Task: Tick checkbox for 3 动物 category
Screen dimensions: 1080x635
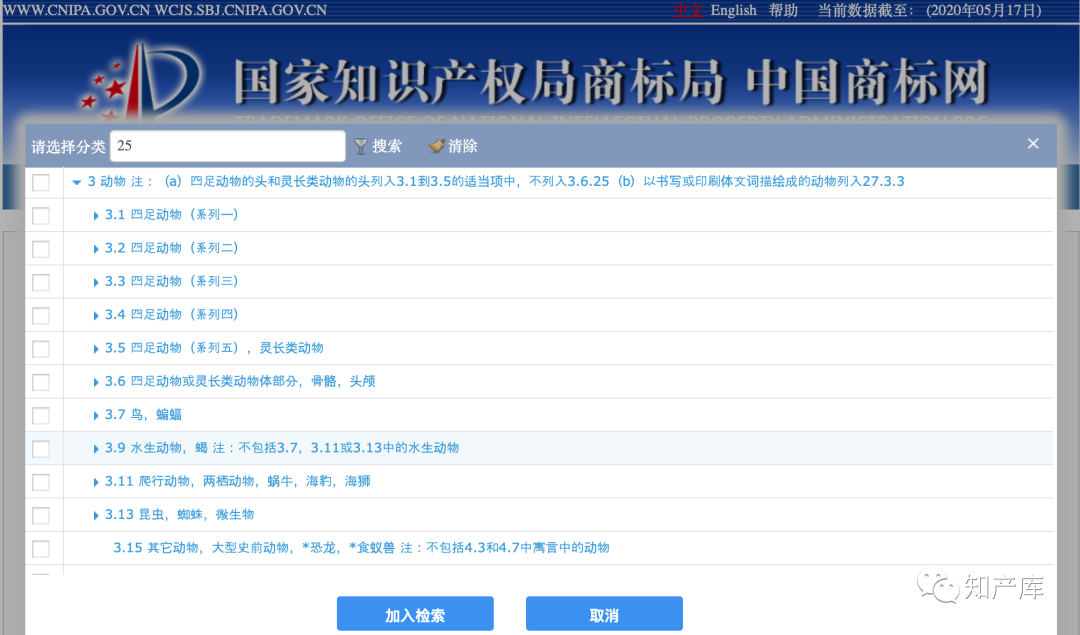Action: (41, 183)
